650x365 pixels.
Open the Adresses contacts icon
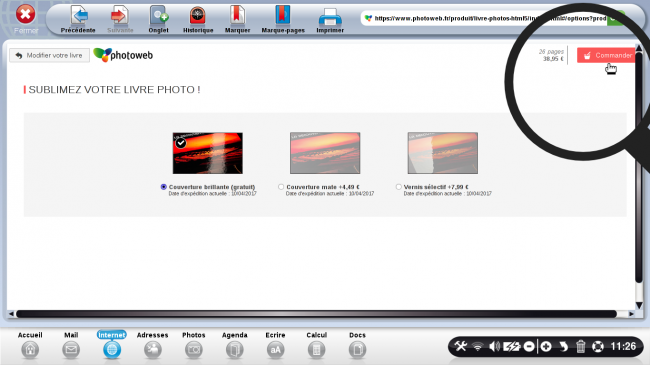[153, 350]
